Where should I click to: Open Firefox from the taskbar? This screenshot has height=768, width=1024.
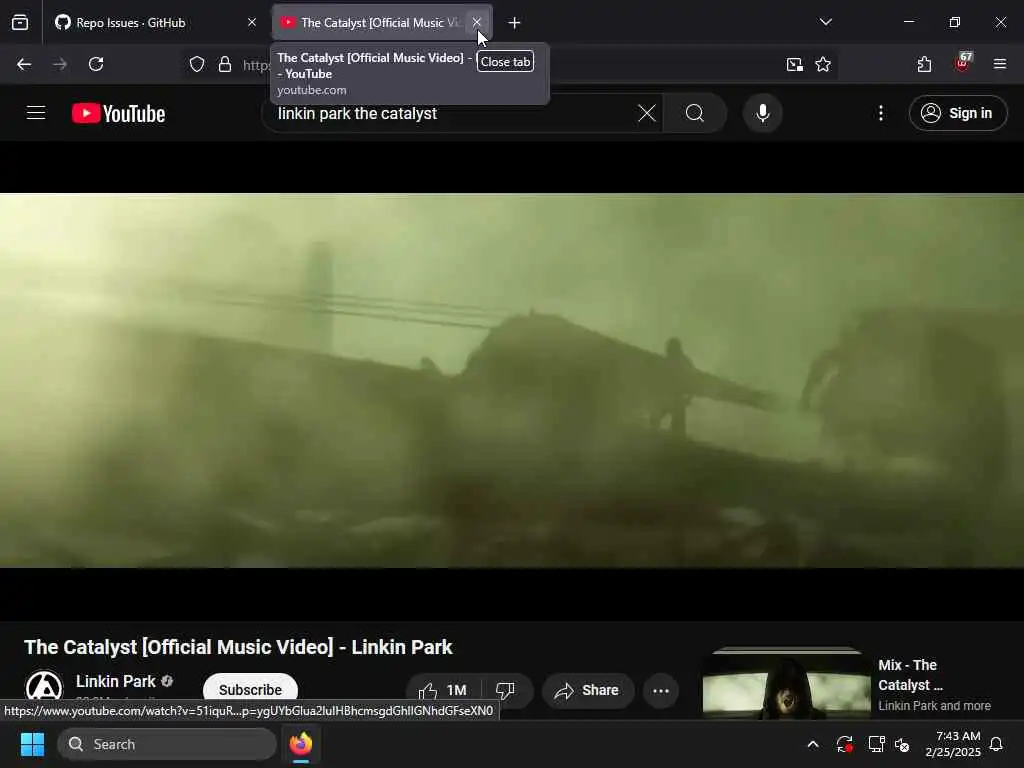tap(301, 744)
